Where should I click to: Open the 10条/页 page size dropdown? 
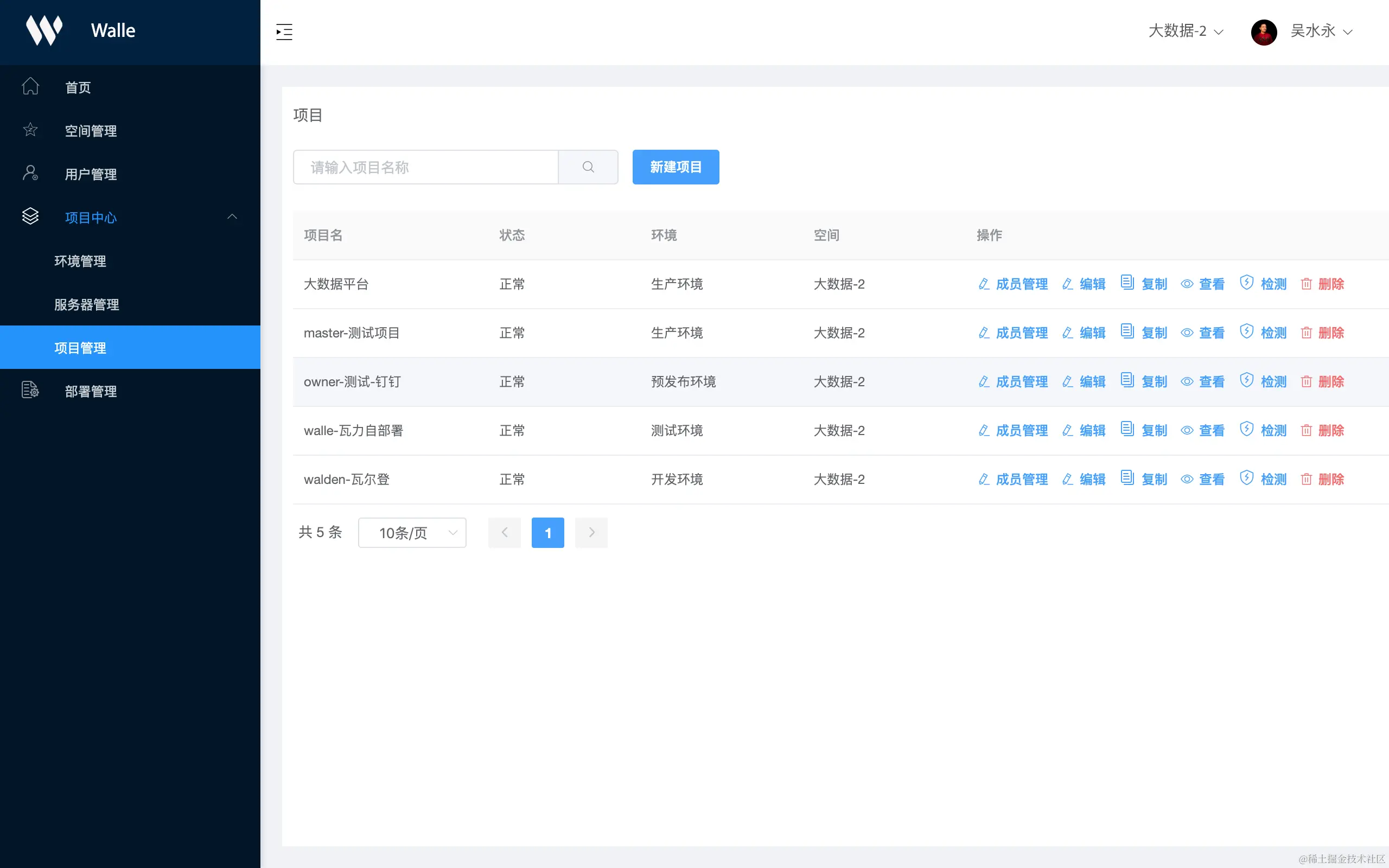(412, 533)
